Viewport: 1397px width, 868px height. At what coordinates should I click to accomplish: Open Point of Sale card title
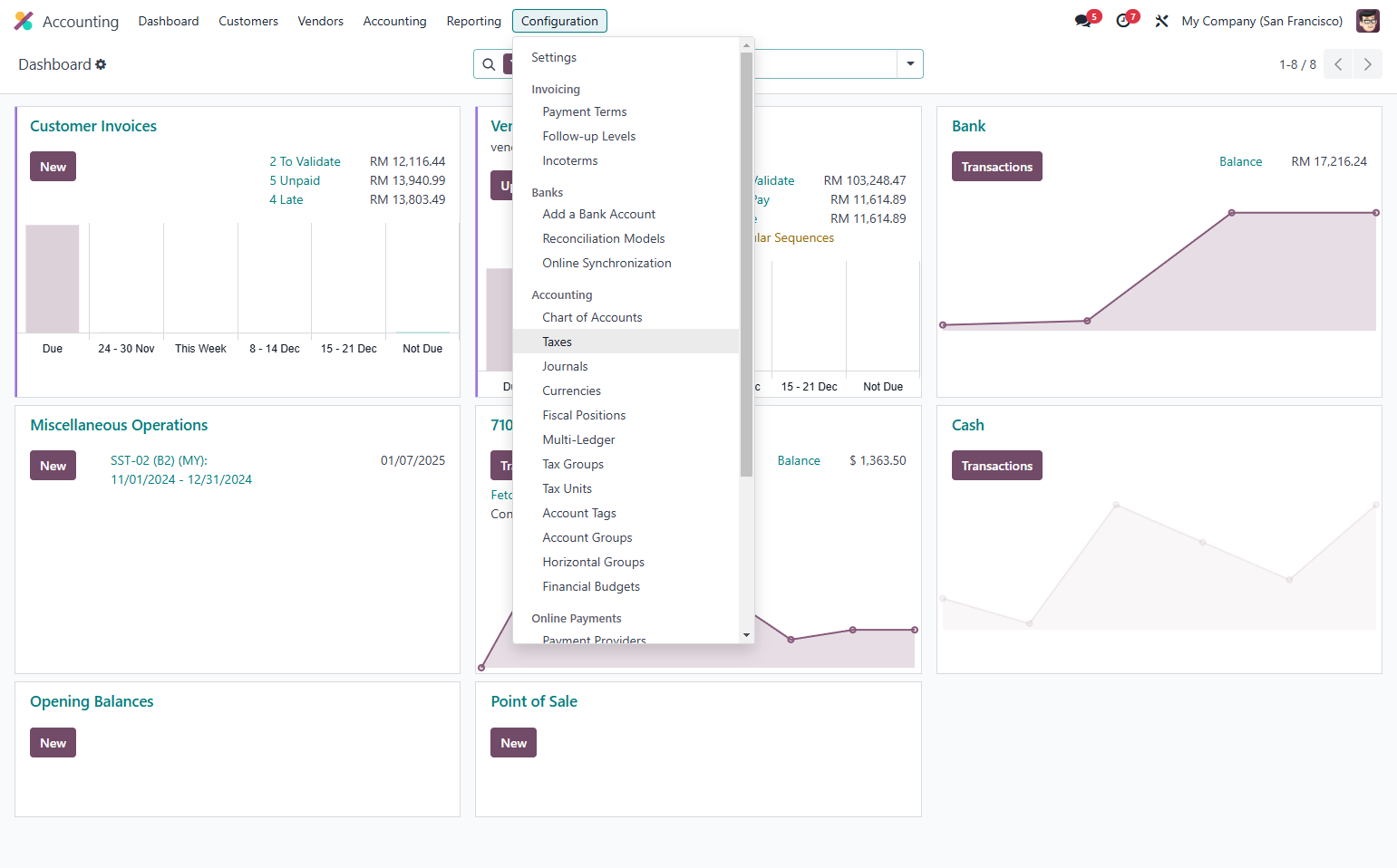click(534, 701)
